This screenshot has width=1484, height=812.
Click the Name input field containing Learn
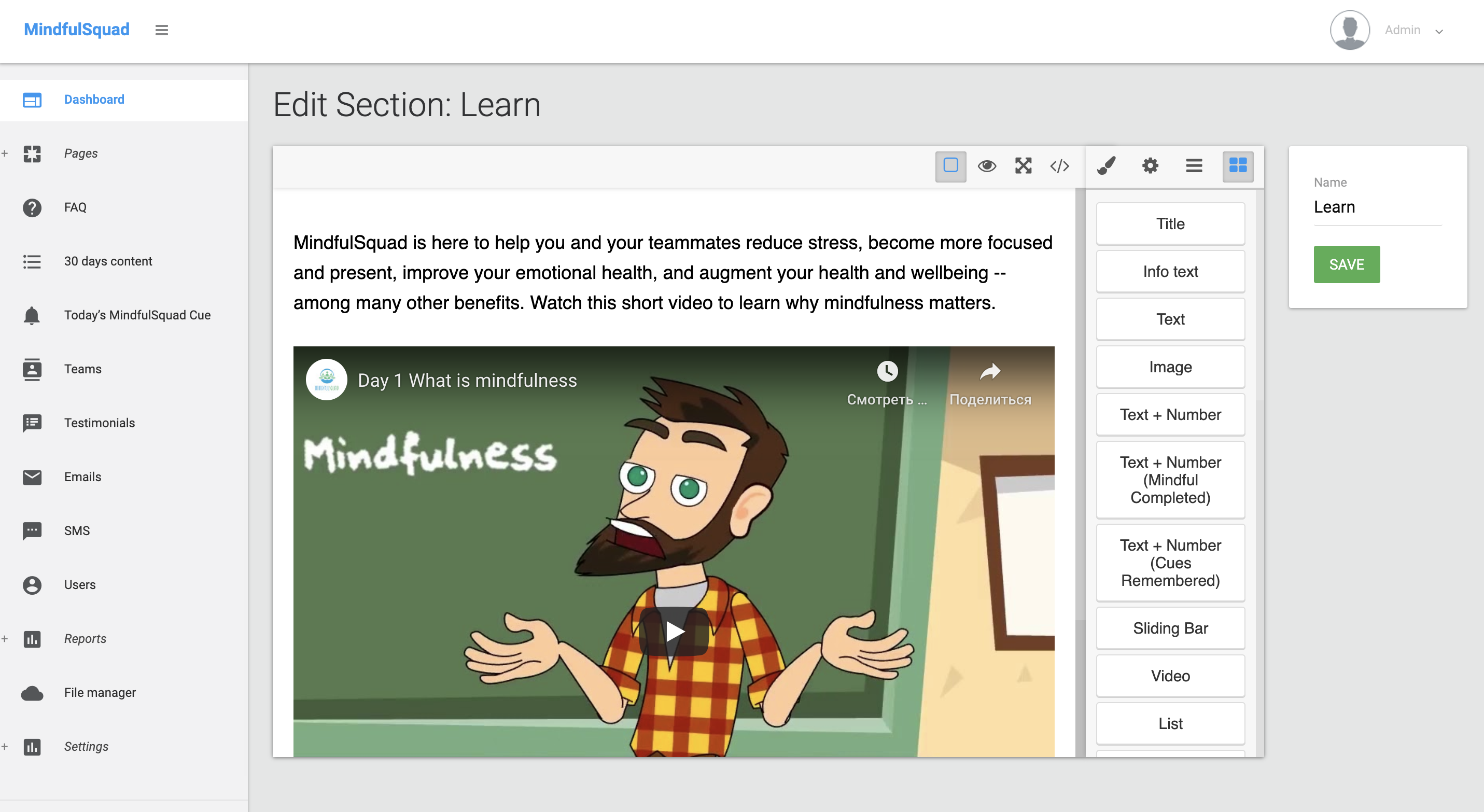click(x=1377, y=207)
